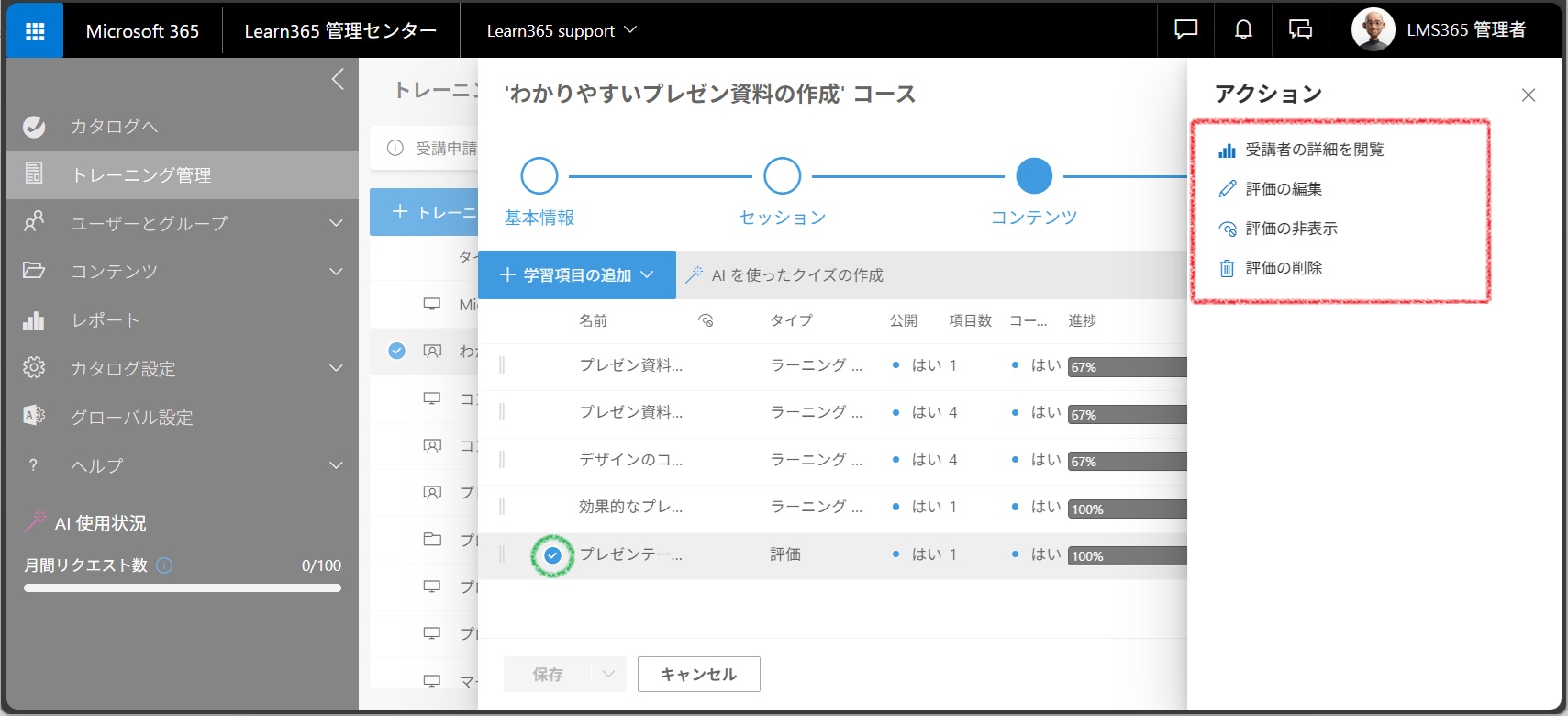Image resolution: width=1568 pixels, height=716 pixels.
Task: Click the 項目数 column header
Action: point(970,320)
